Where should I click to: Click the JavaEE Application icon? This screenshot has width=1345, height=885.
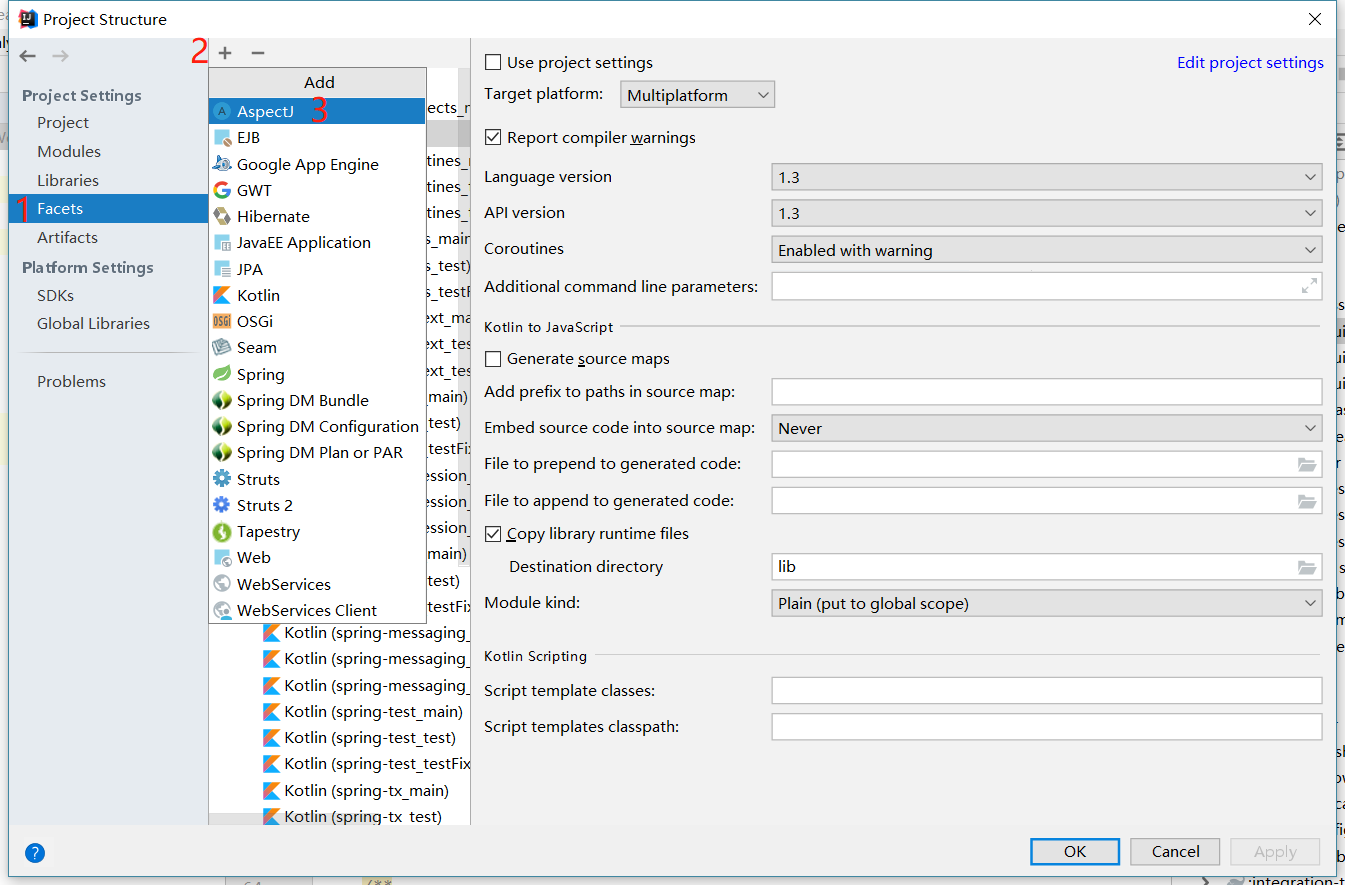(222, 242)
